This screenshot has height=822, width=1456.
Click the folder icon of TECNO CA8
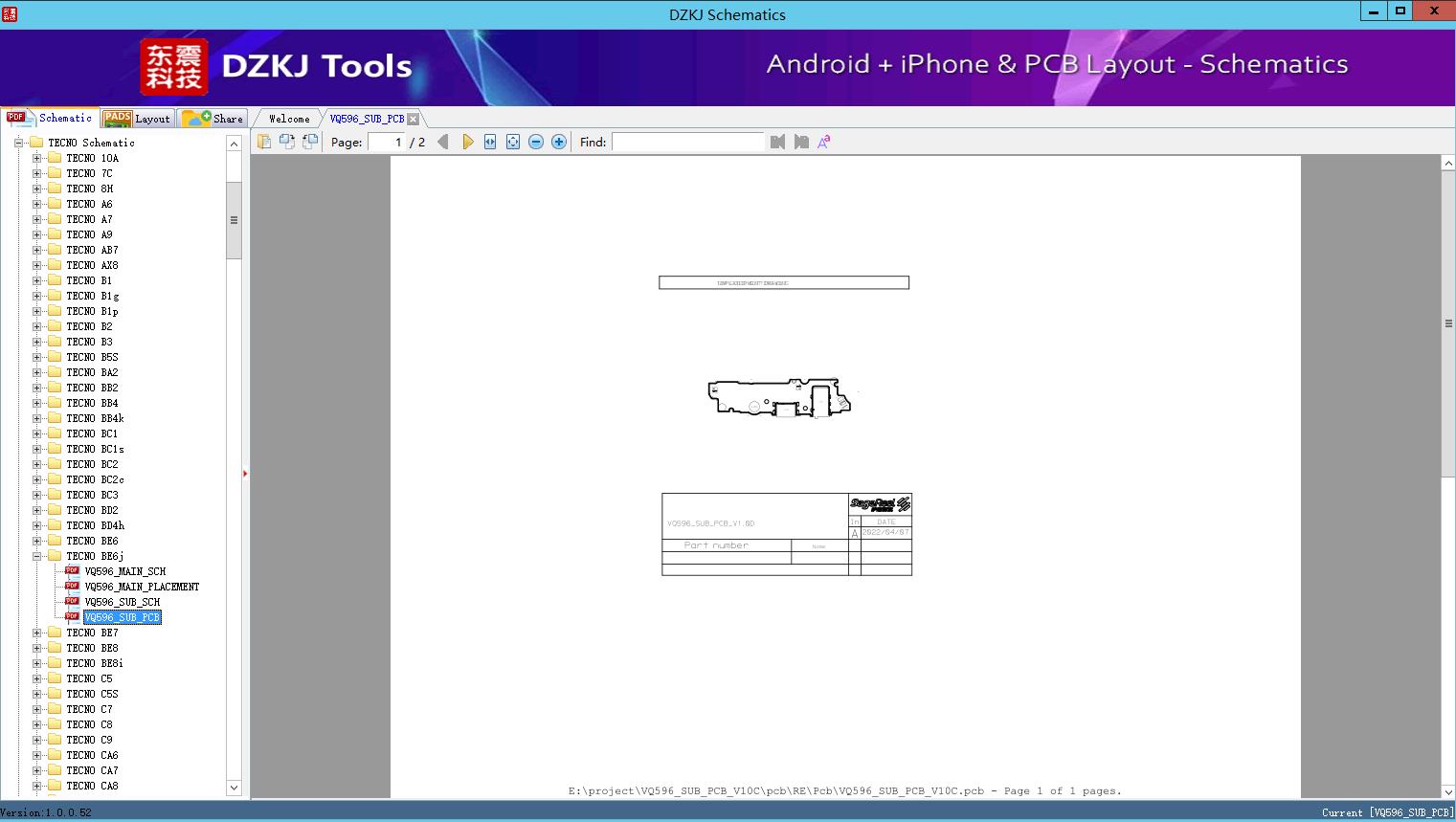coord(55,786)
